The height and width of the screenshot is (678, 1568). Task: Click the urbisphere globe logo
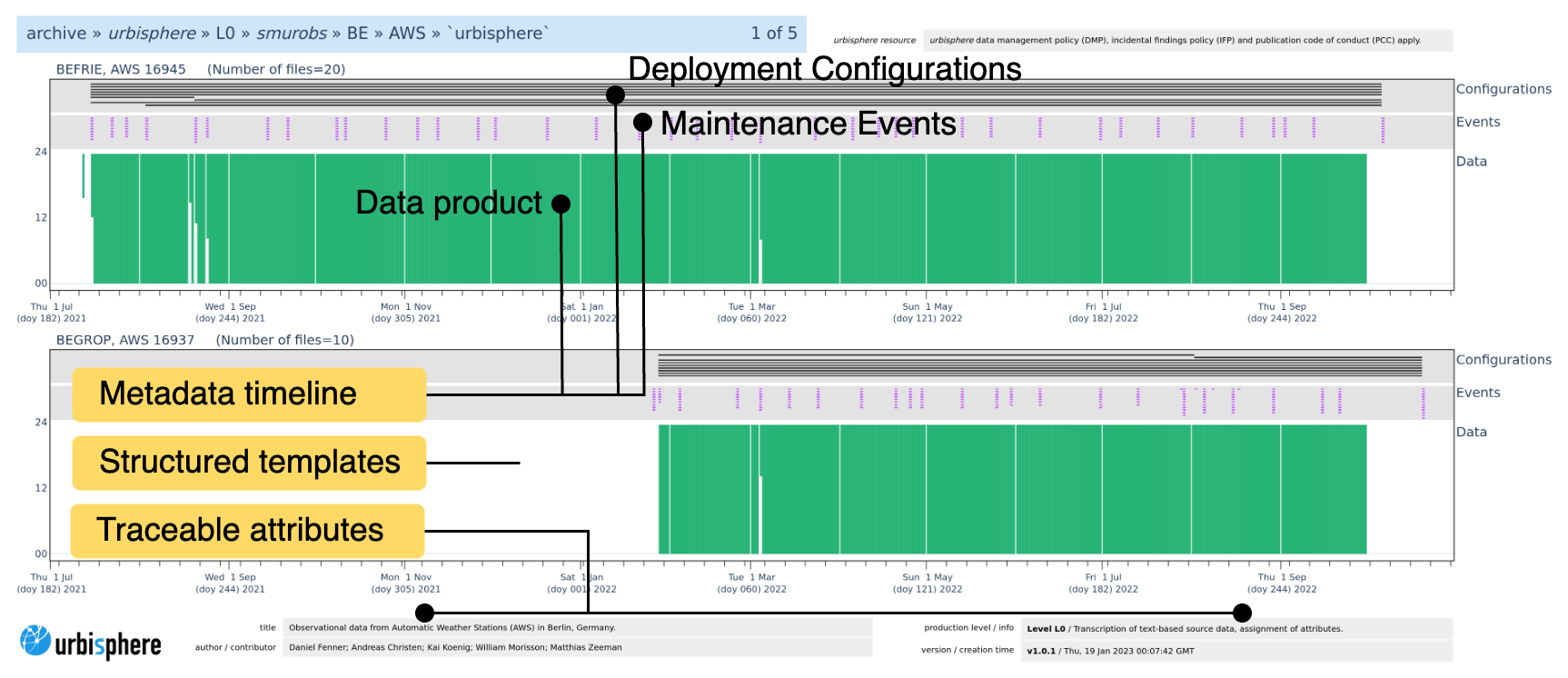(x=36, y=641)
